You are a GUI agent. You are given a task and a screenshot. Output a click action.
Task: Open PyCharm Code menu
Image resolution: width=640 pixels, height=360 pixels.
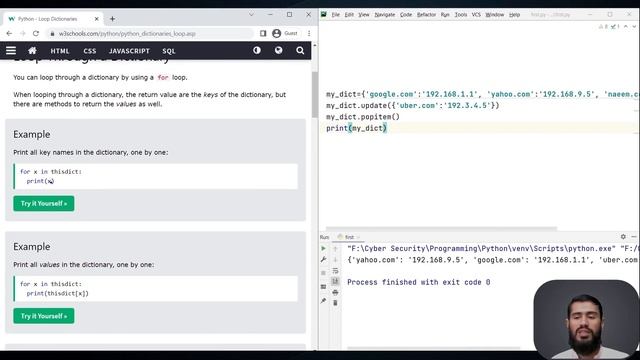(406, 15)
